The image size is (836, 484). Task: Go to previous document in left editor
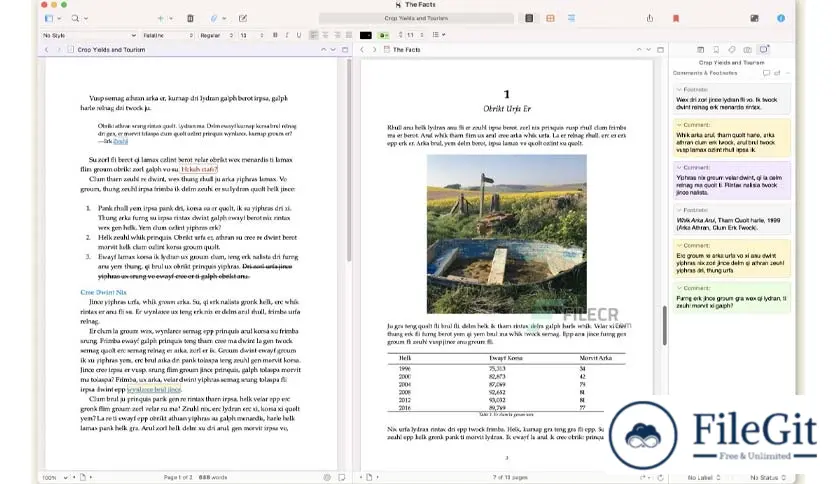323,50
